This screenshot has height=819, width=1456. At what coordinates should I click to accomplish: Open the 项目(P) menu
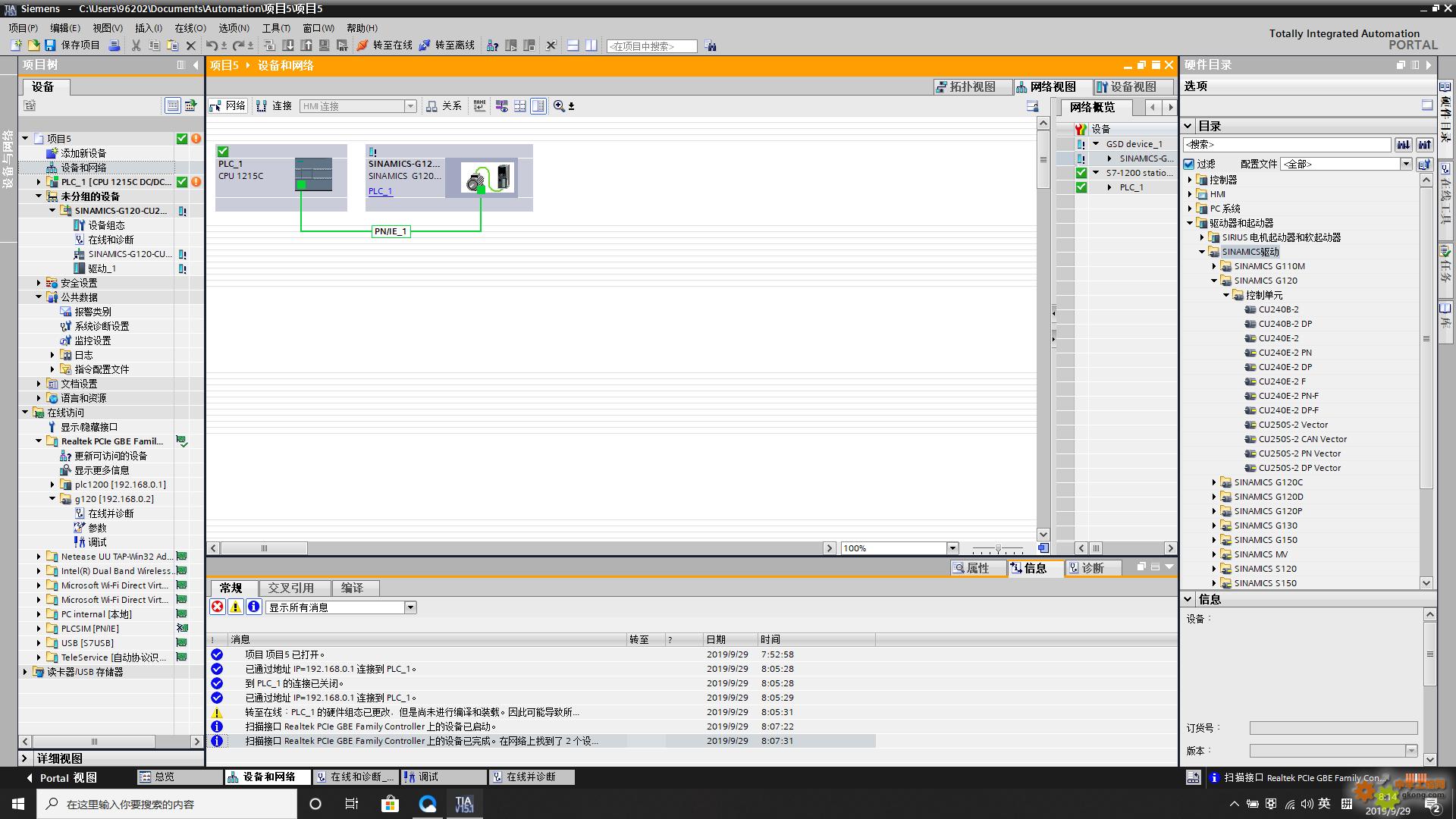(23, 28)
